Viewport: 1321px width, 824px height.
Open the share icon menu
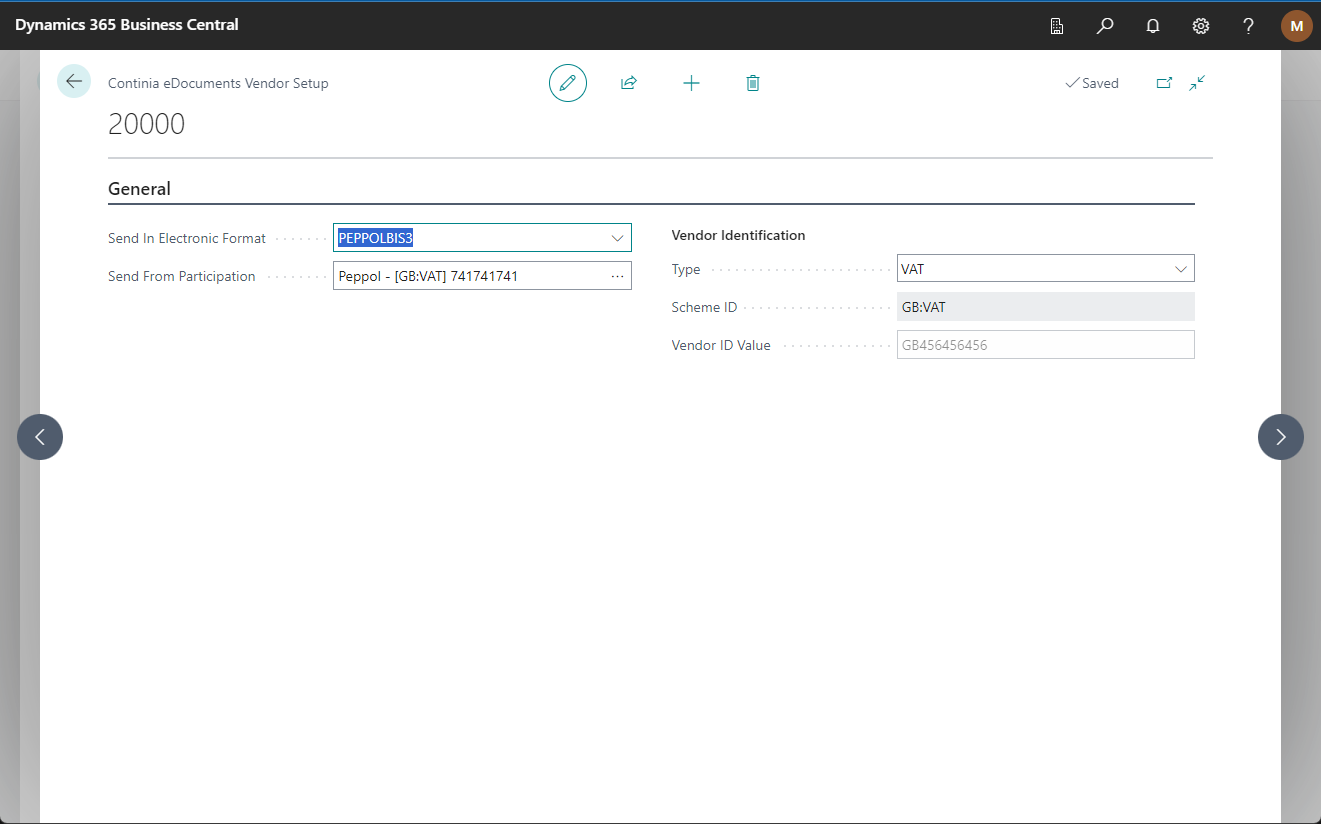point(629,83)
